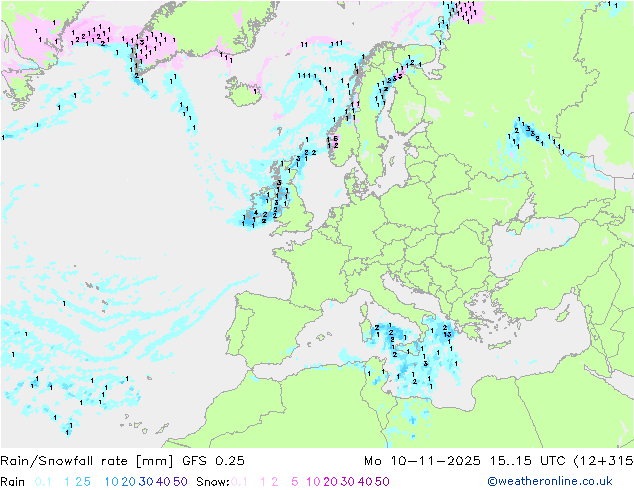Open the weatheronline.co.uk copyright link
This screenshot has width=634, height=490.
point(550,481)
